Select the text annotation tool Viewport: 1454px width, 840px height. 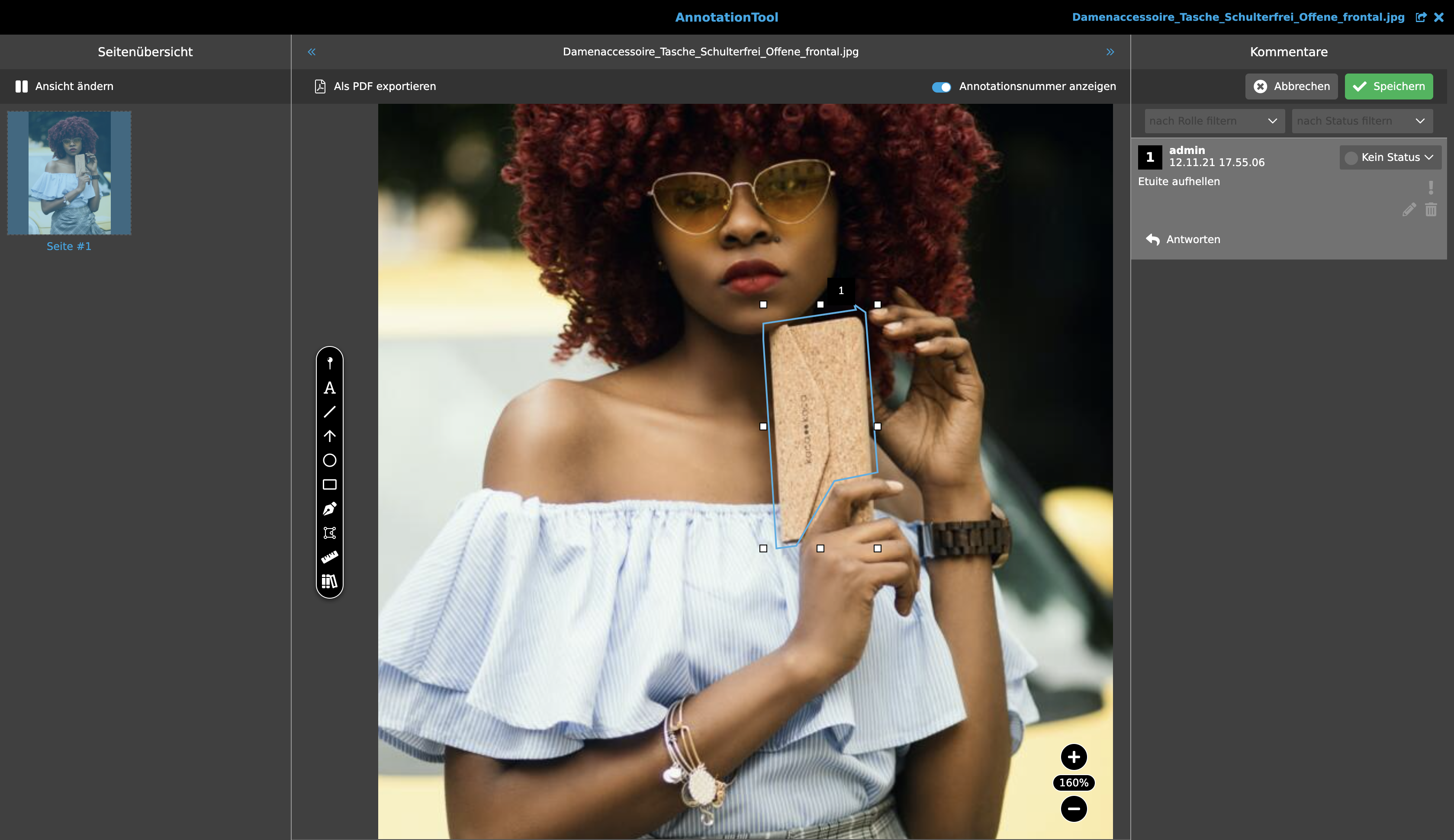pyautogui.click(x=329, y=388)
